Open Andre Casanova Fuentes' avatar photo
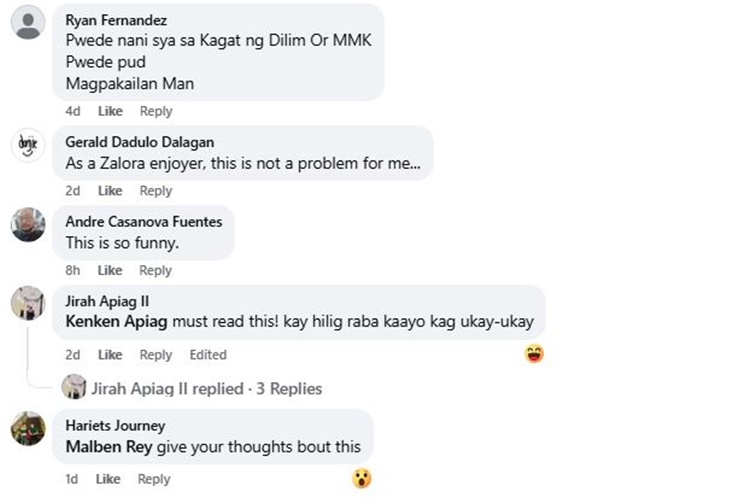 coord(28,224)
